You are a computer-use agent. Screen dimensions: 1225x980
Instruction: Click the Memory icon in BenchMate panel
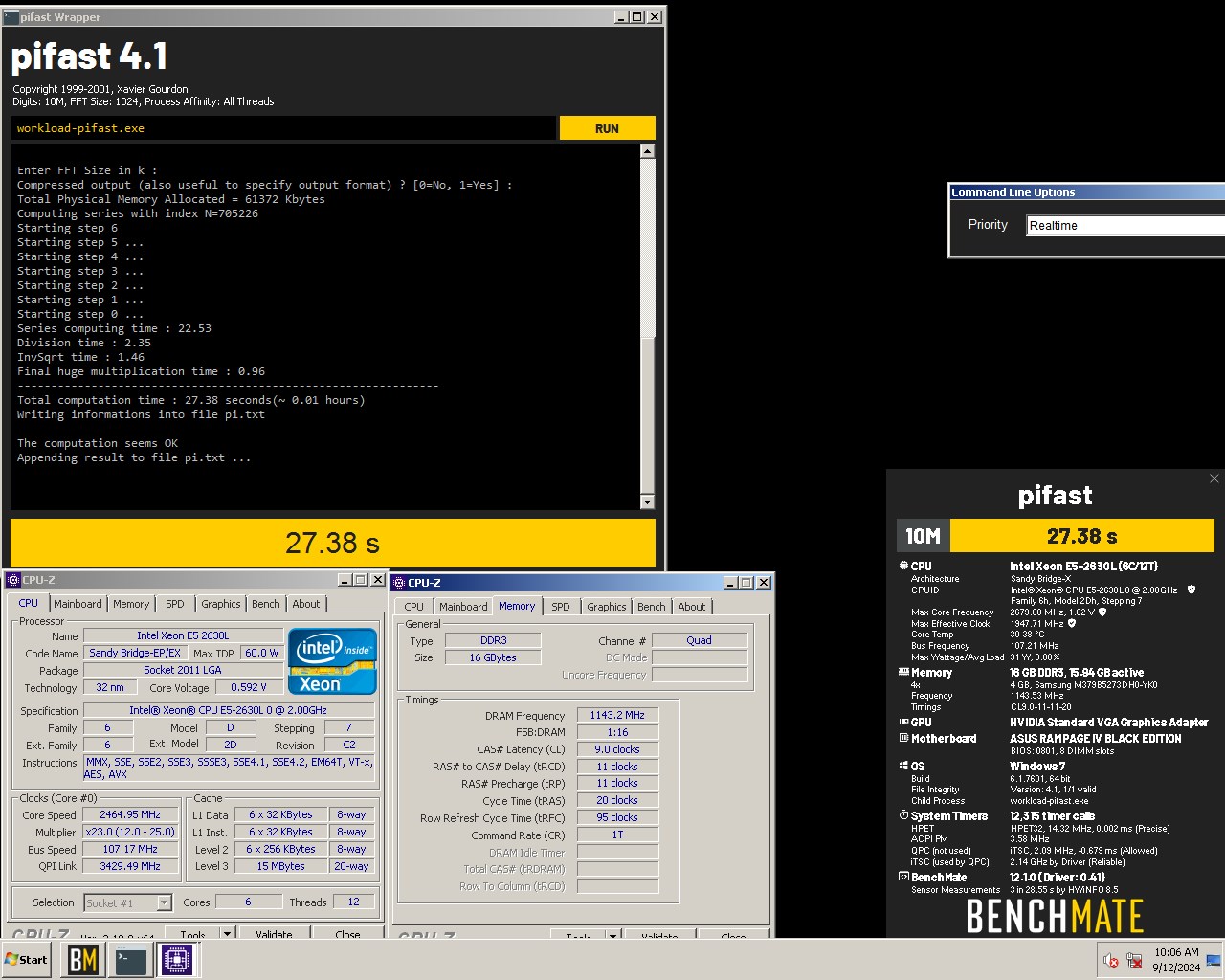tap(903, 672)
